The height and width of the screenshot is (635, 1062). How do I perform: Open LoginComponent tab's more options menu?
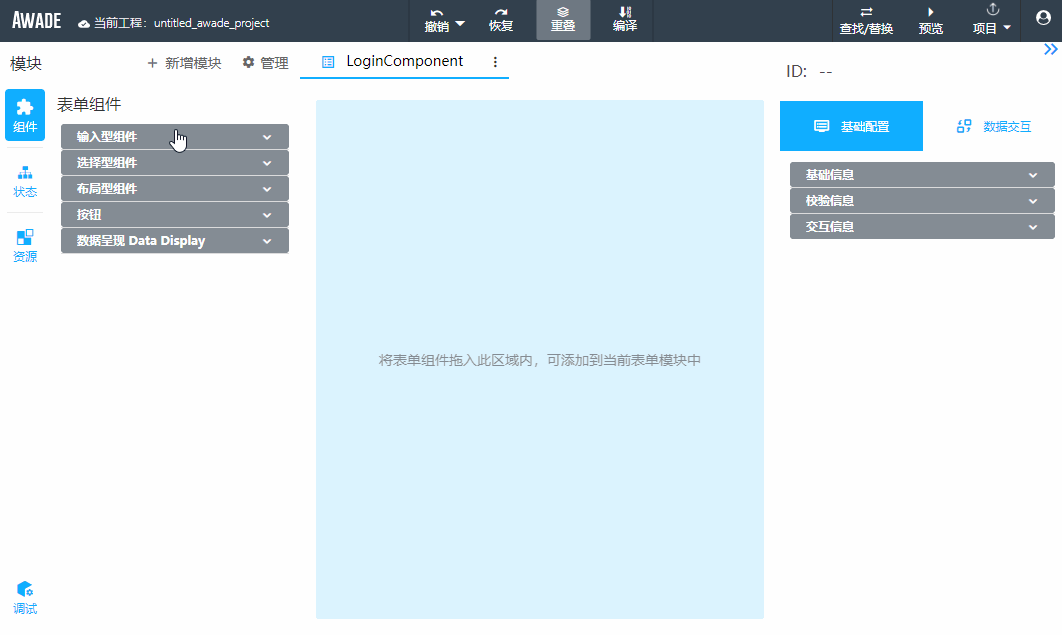coord(495,62)
